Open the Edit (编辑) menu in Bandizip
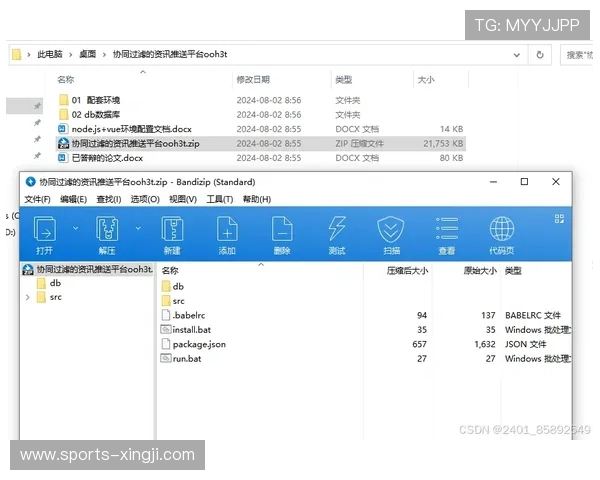This screenshot has height=480, width=600. coord(73,199)
